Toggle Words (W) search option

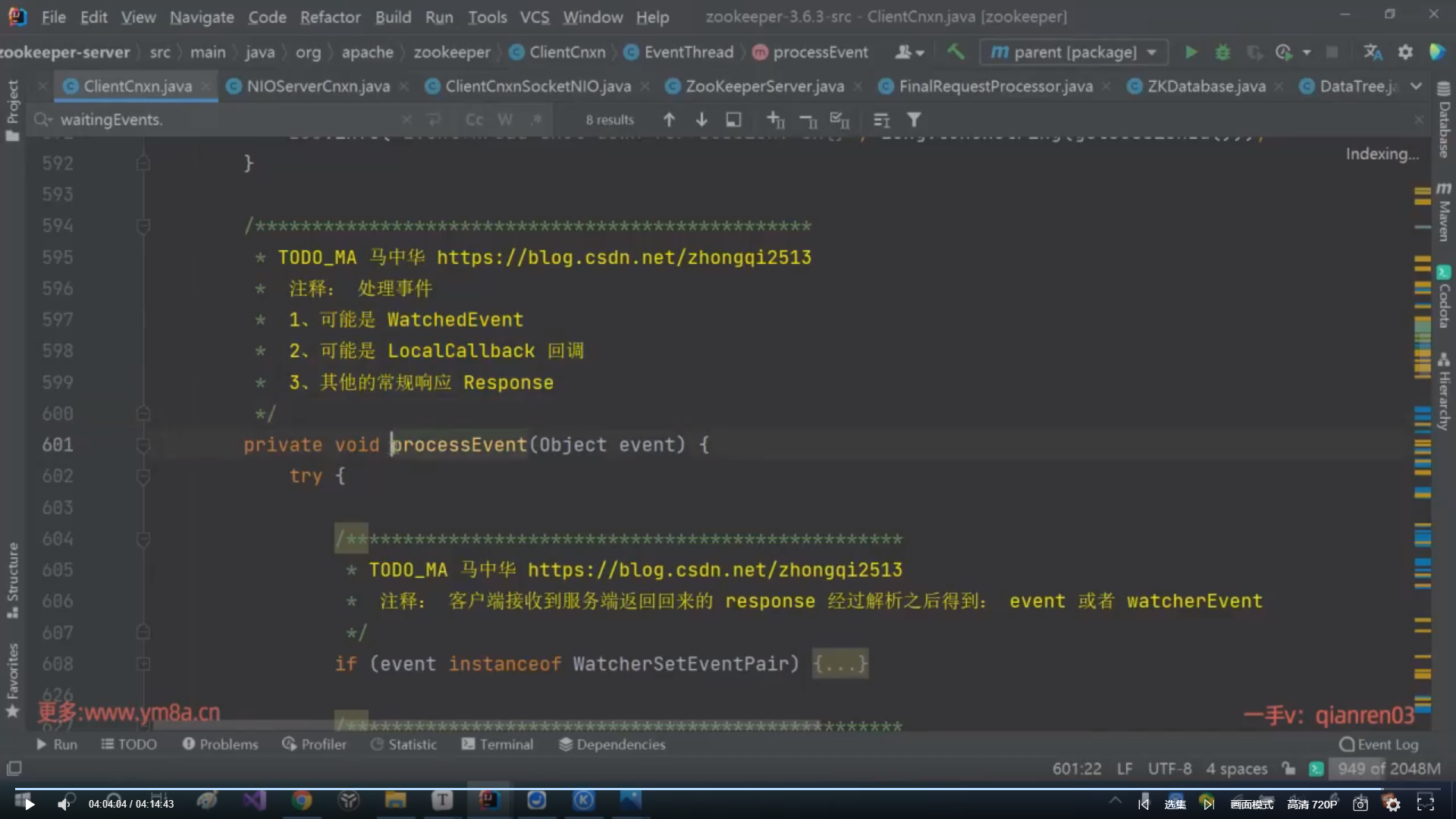(505, 120)
